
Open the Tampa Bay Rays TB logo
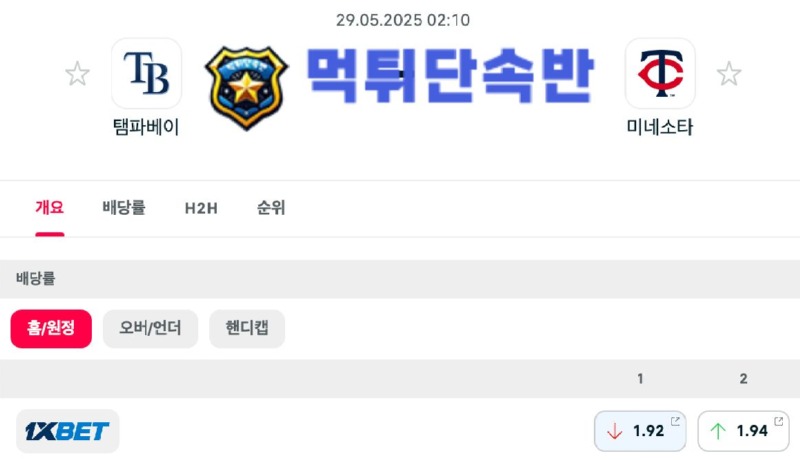(146, 73)
